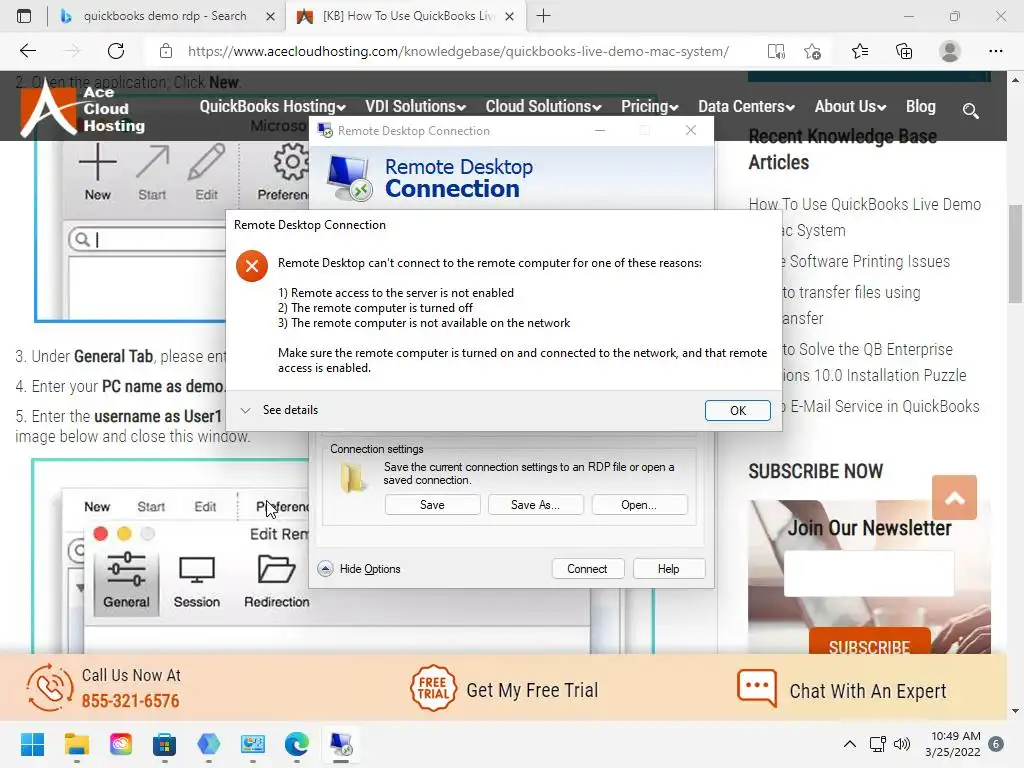Open tab actions menu icon

[x=24, y=16]
